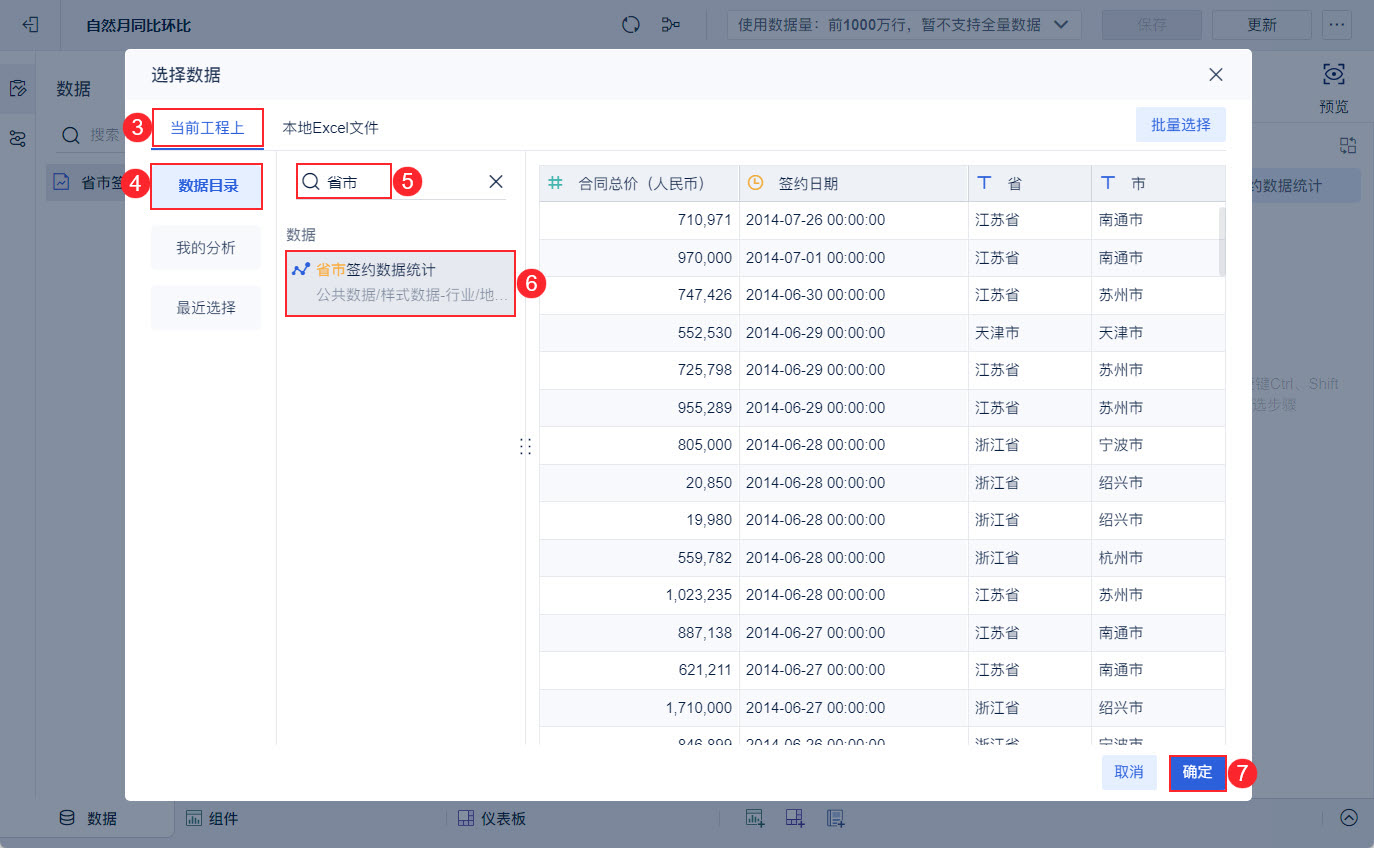Click the value 1,023,235 in the table
This screenshot has width=1374, height=848.
698,595
